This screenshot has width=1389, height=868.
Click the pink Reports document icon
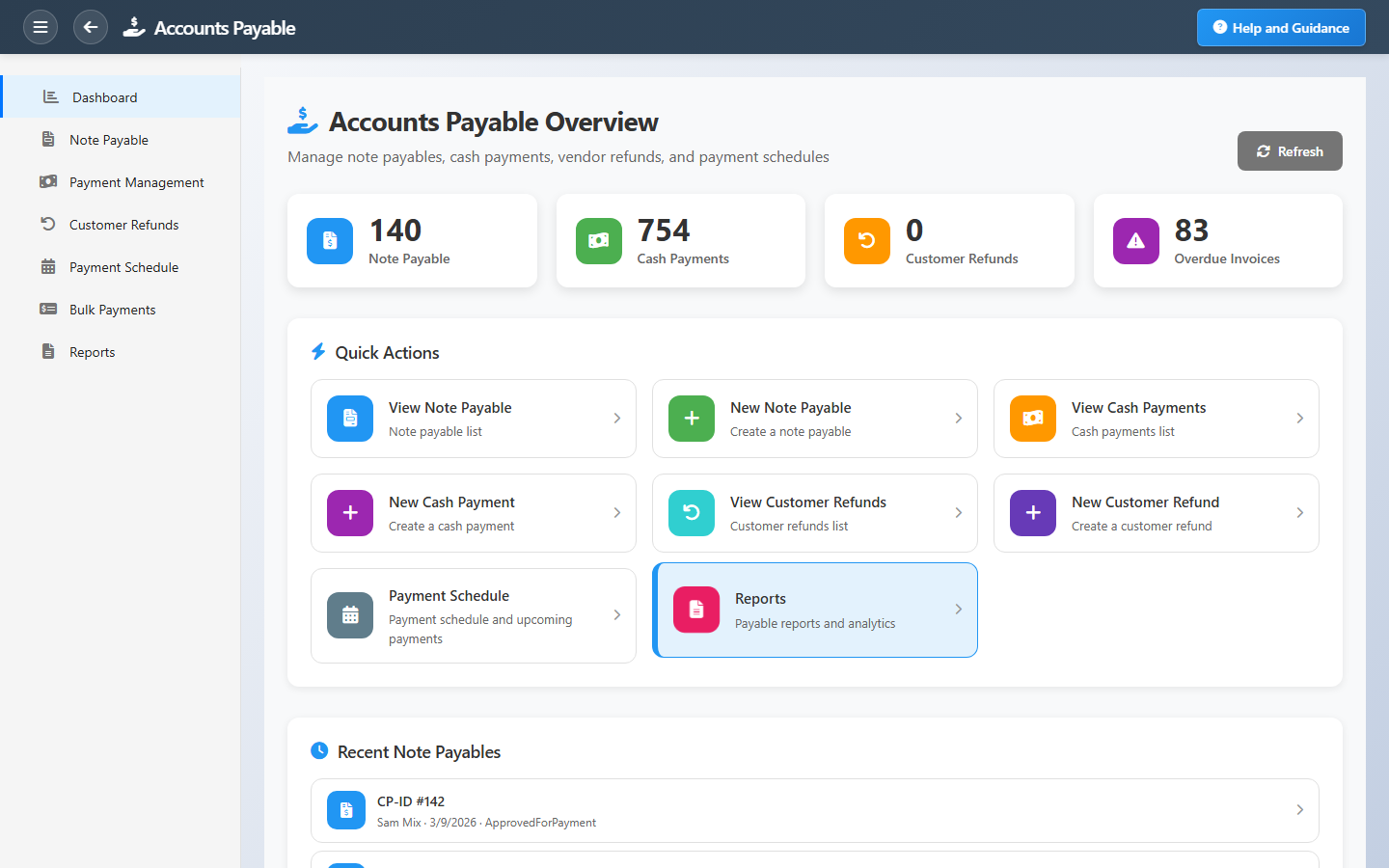696,610
